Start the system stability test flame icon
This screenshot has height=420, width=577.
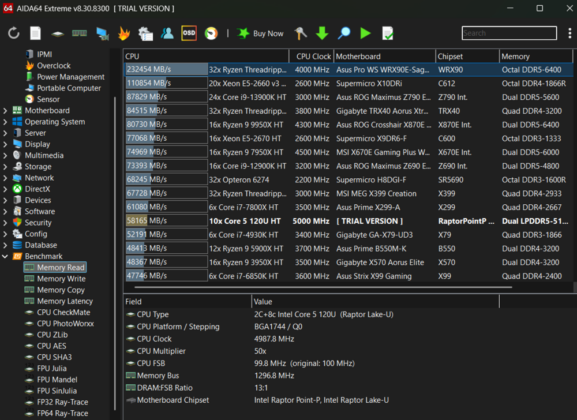pos(124,33)
